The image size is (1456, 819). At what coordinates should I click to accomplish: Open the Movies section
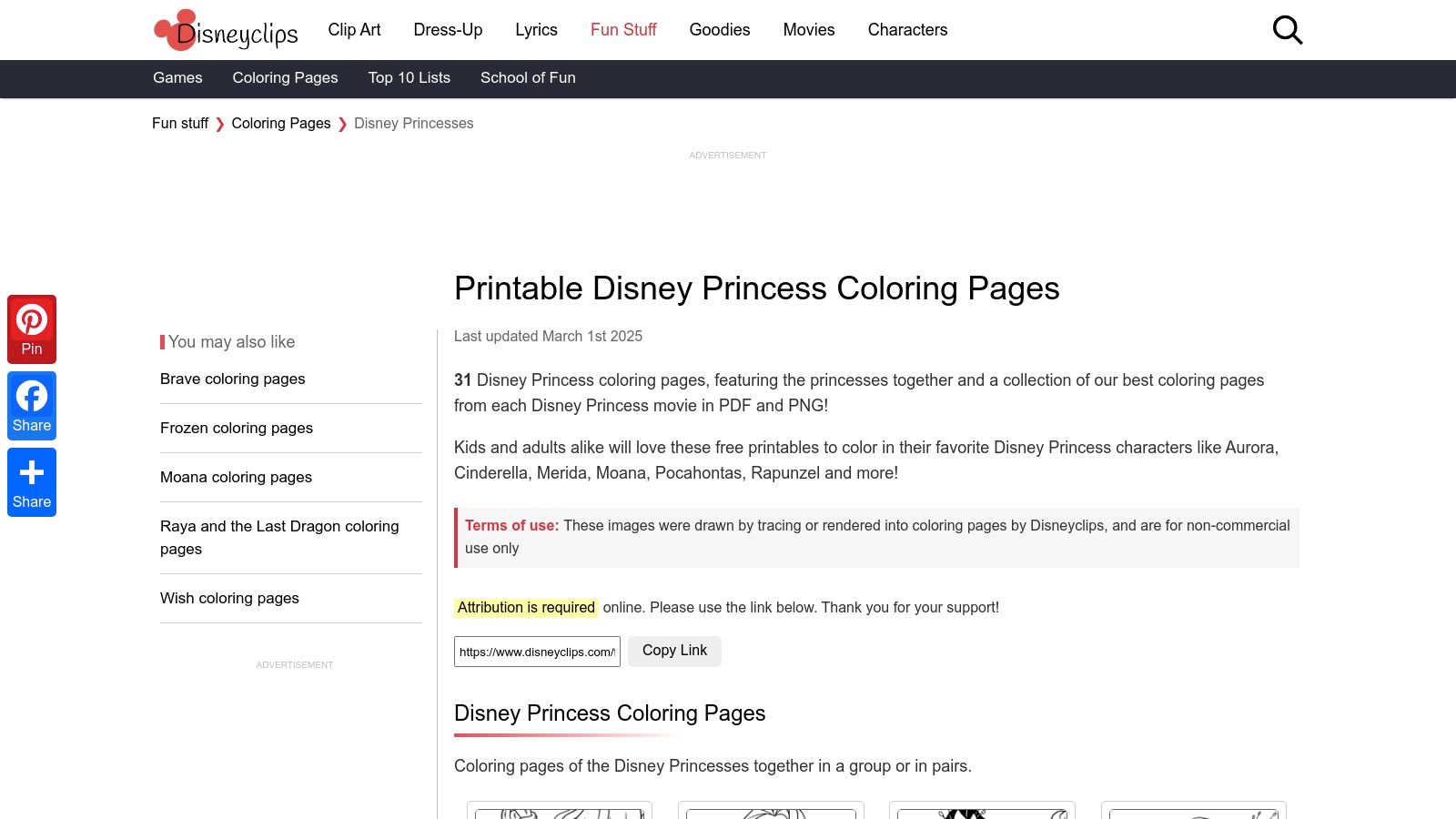tap(808, 29)
